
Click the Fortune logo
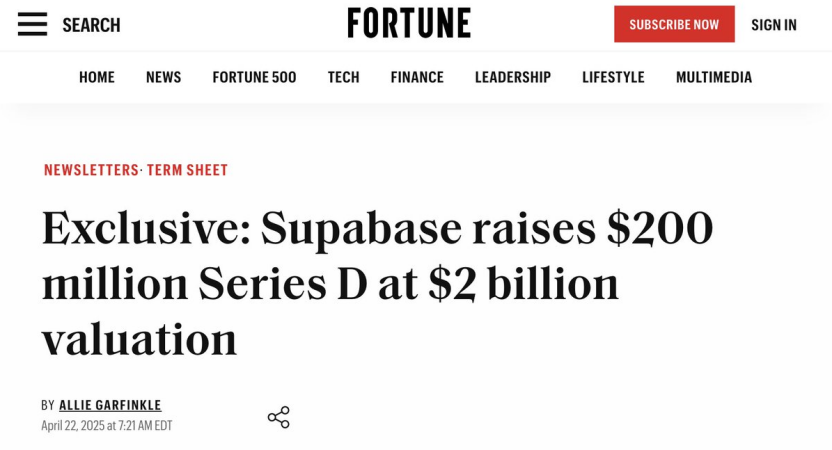[409, 24]
